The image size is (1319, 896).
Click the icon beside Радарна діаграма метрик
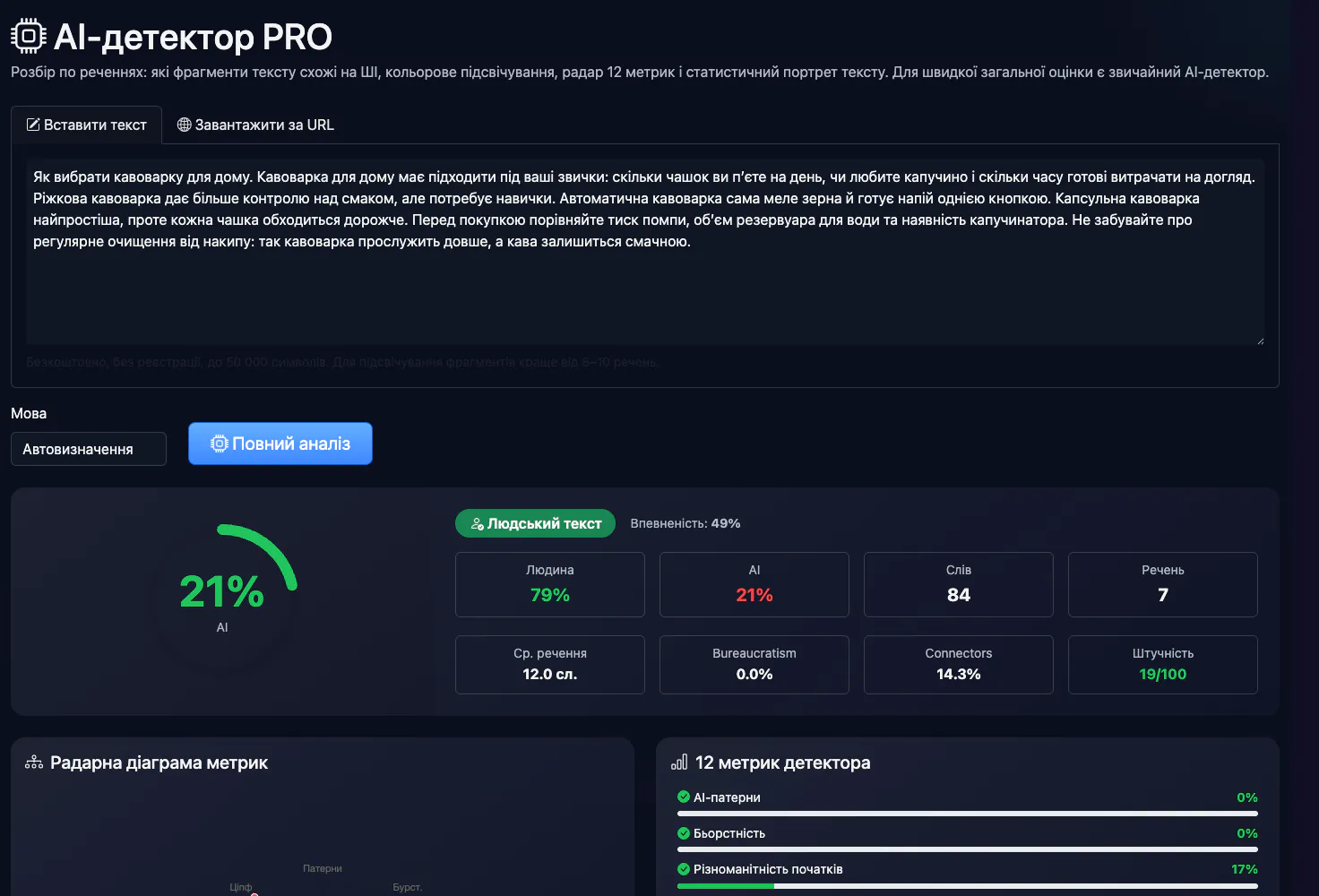[34, 762]
